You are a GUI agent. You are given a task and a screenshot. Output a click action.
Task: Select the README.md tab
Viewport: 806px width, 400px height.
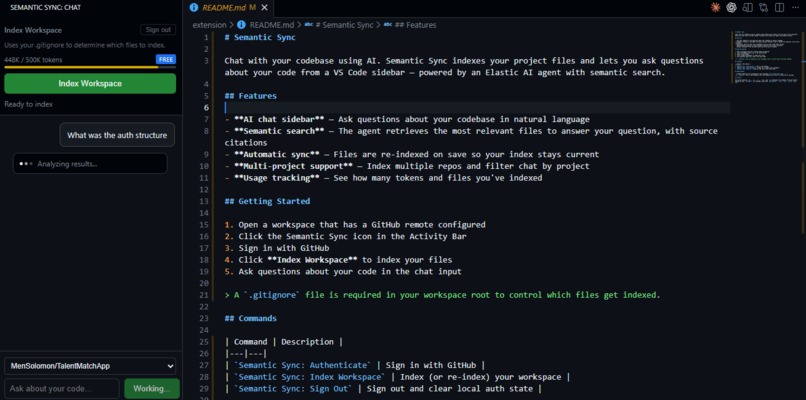[228, 8]
